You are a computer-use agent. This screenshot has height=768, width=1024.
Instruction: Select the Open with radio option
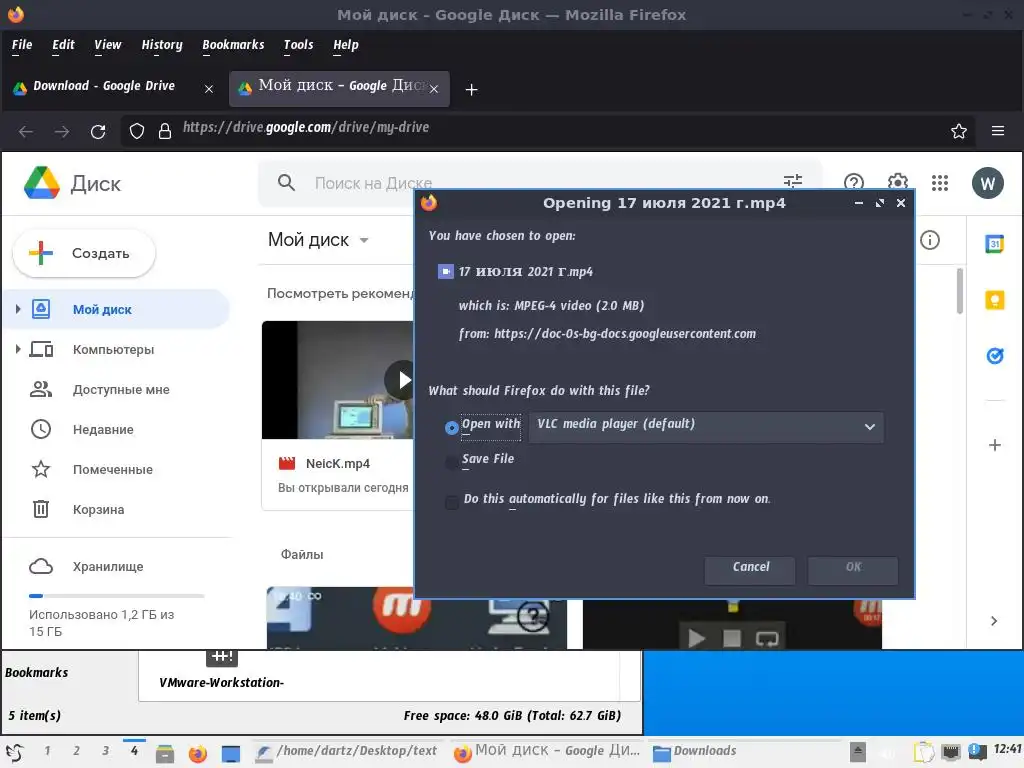pyautogui.click(x=451, y=428)
